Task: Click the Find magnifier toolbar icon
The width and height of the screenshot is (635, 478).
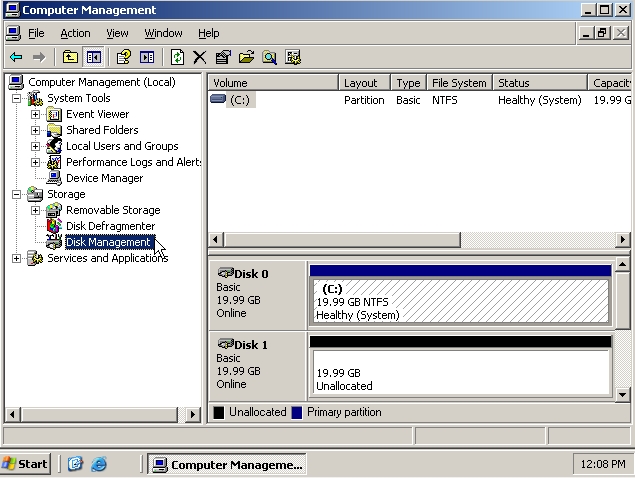Action: tap(270, 57)
